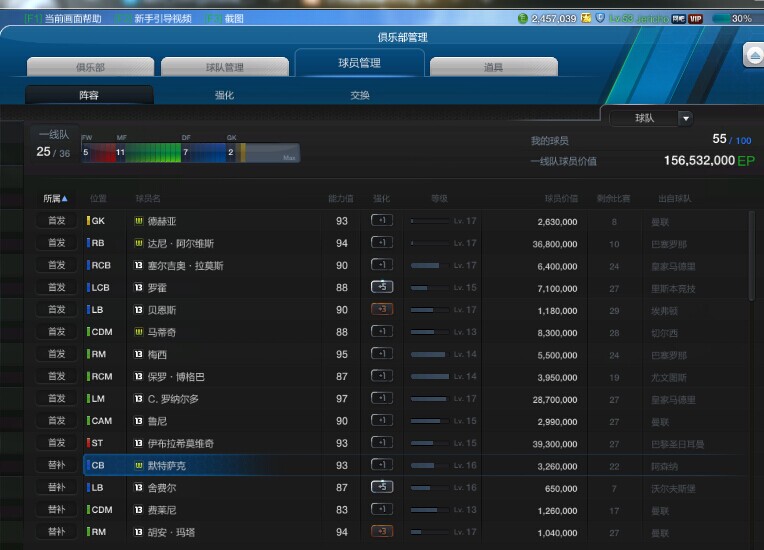This screenshot has width=764, height=550.
Task: Click the season card icon beside 费莱尼
Action: coord(139,510)
